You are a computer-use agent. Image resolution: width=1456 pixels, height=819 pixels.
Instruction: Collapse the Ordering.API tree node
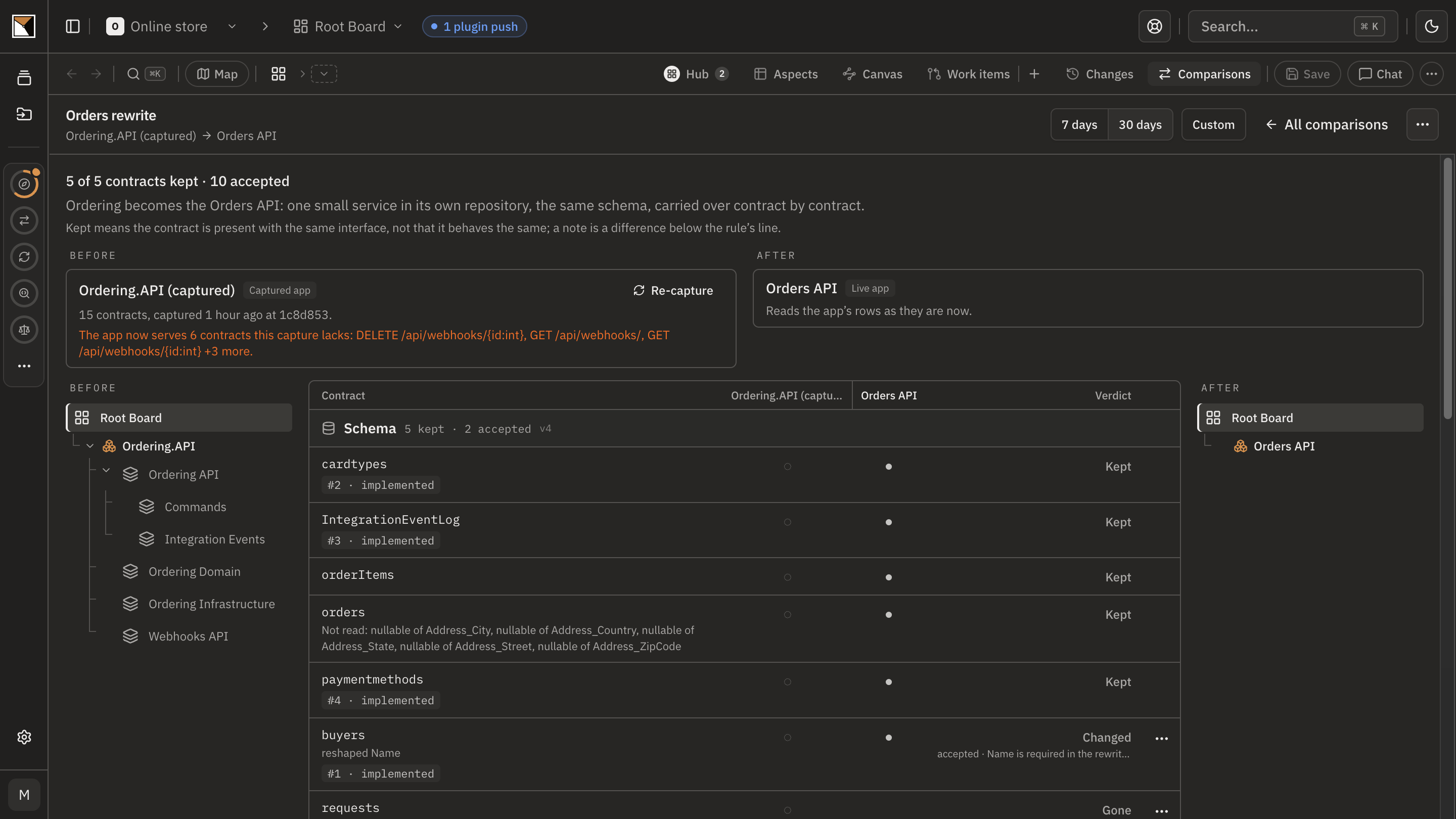90,446
